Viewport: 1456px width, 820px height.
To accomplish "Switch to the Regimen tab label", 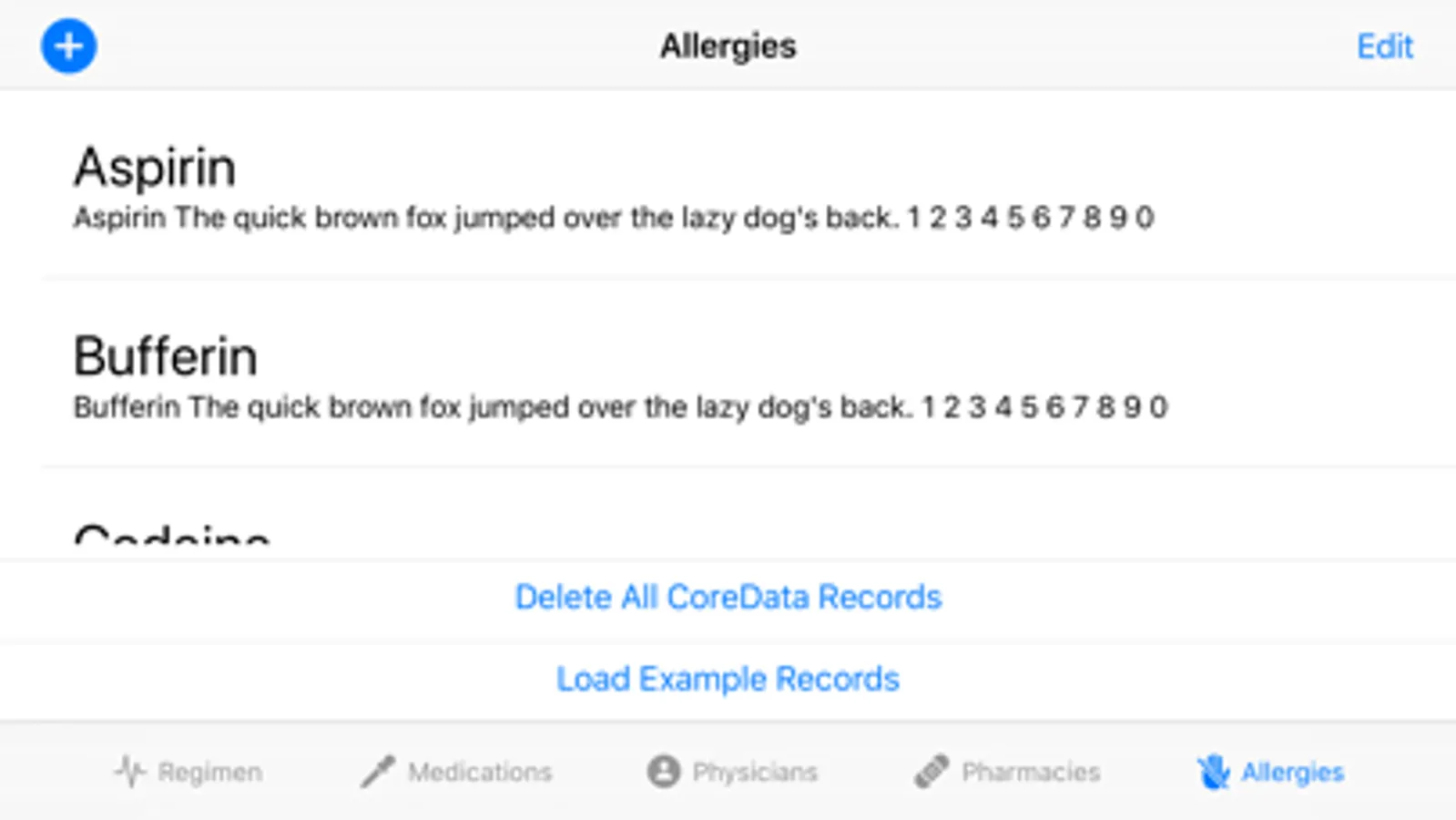I will (x=209, y=772).
